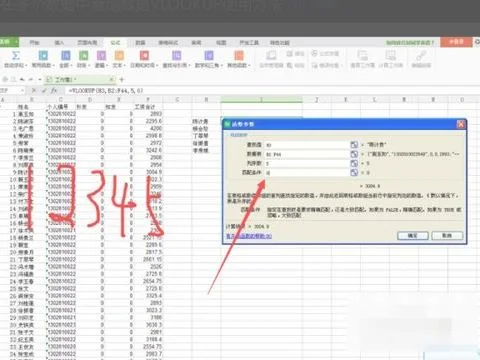
Task: Select column I header
Action: tap(262, 99)
